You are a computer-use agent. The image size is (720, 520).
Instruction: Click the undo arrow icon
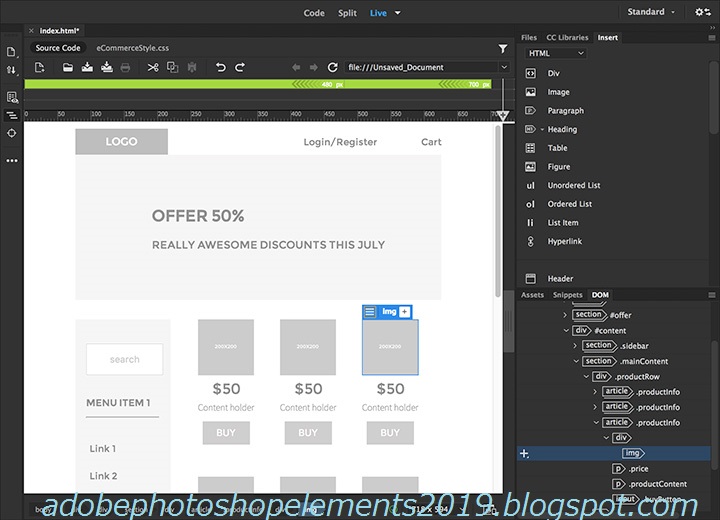pos(220,68)
